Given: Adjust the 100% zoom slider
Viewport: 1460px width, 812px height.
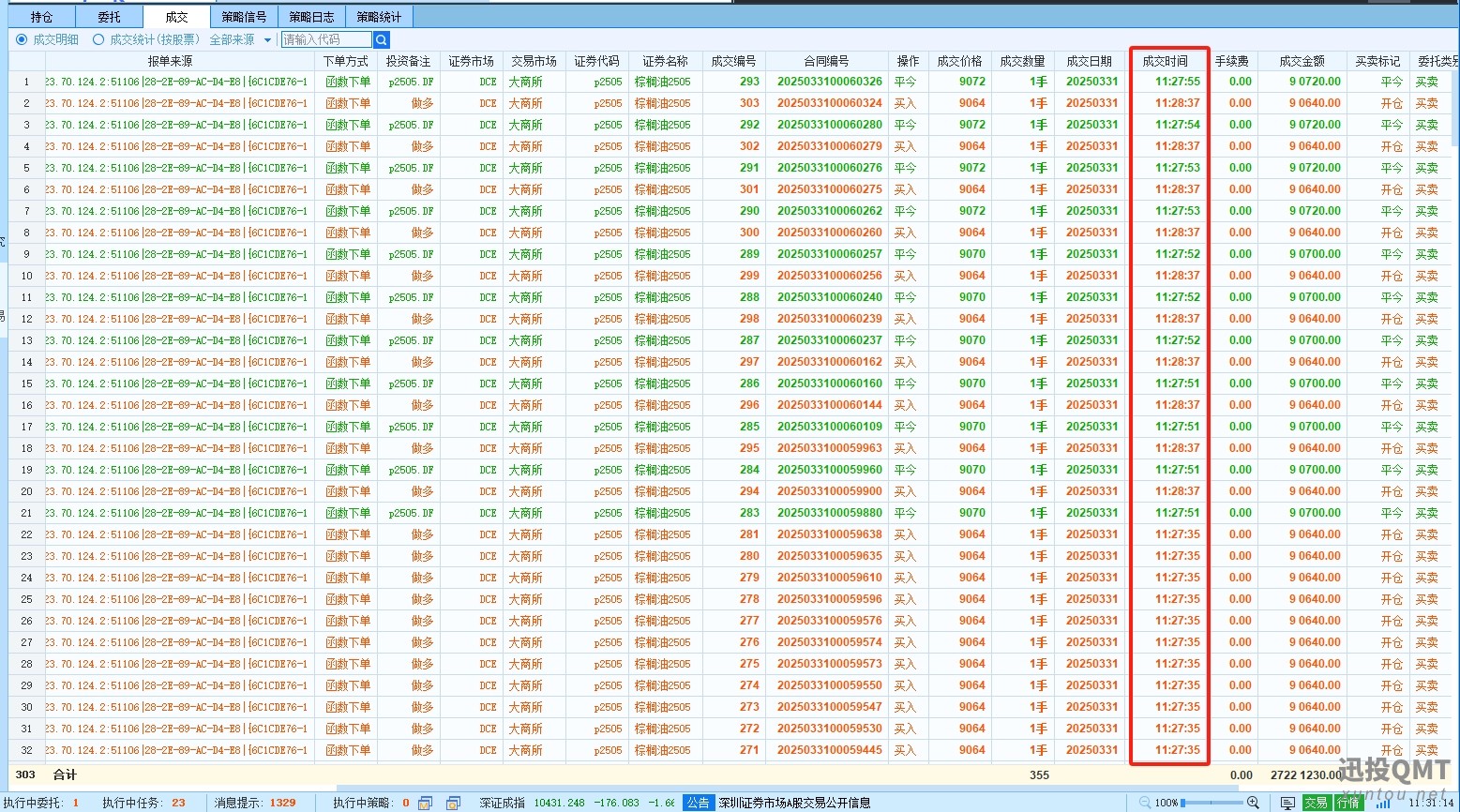Looking at the screenshot, I should click(1212, 803).
